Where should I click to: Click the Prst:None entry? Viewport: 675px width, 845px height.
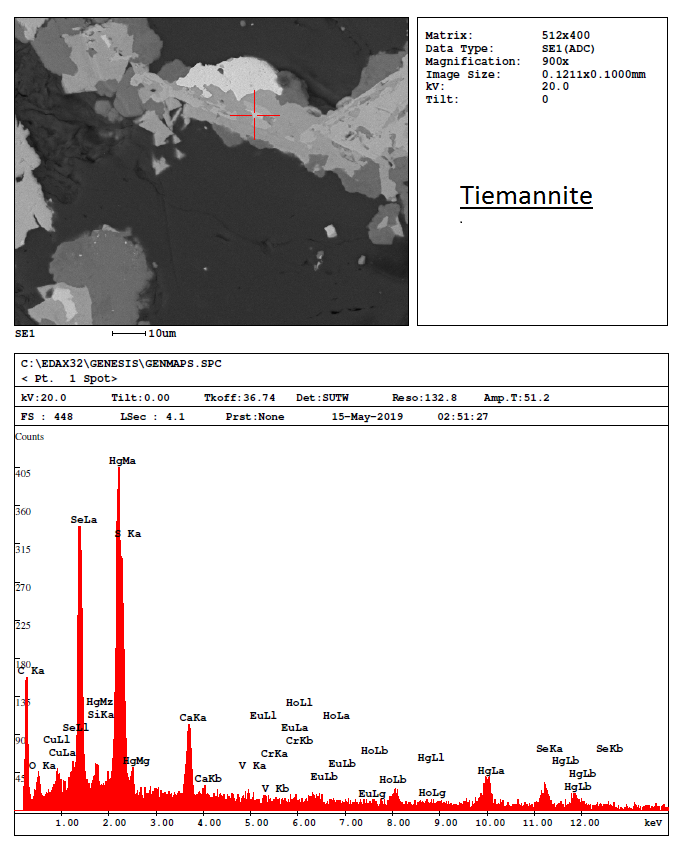point(255,417)
